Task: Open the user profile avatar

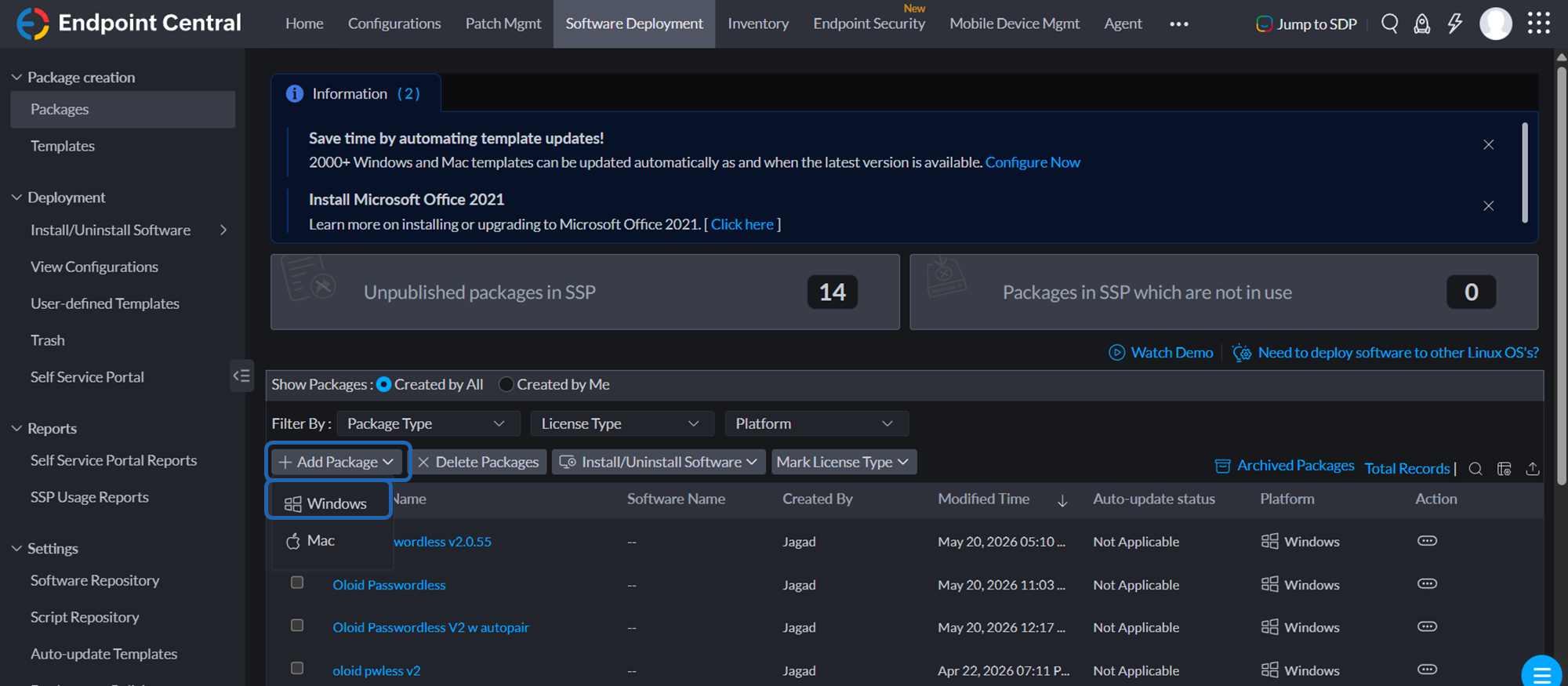Action: pyautogui.click(x=1495, y=24)
